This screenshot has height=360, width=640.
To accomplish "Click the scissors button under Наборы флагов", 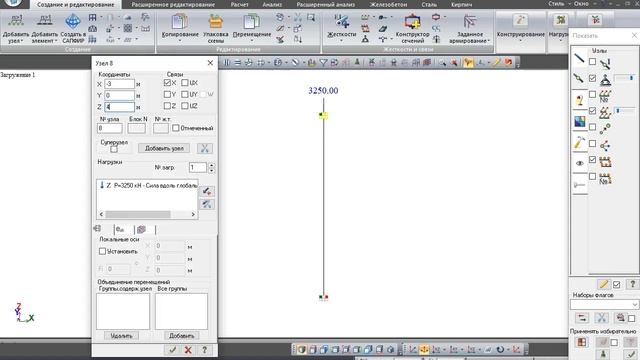I will (601, 318).
